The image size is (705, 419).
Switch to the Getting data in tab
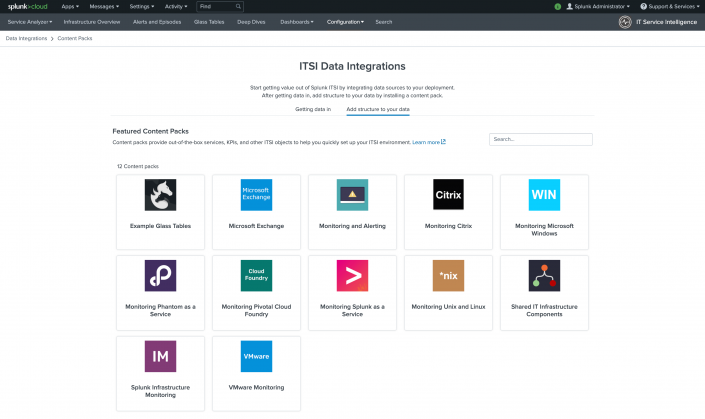point(313,109)
